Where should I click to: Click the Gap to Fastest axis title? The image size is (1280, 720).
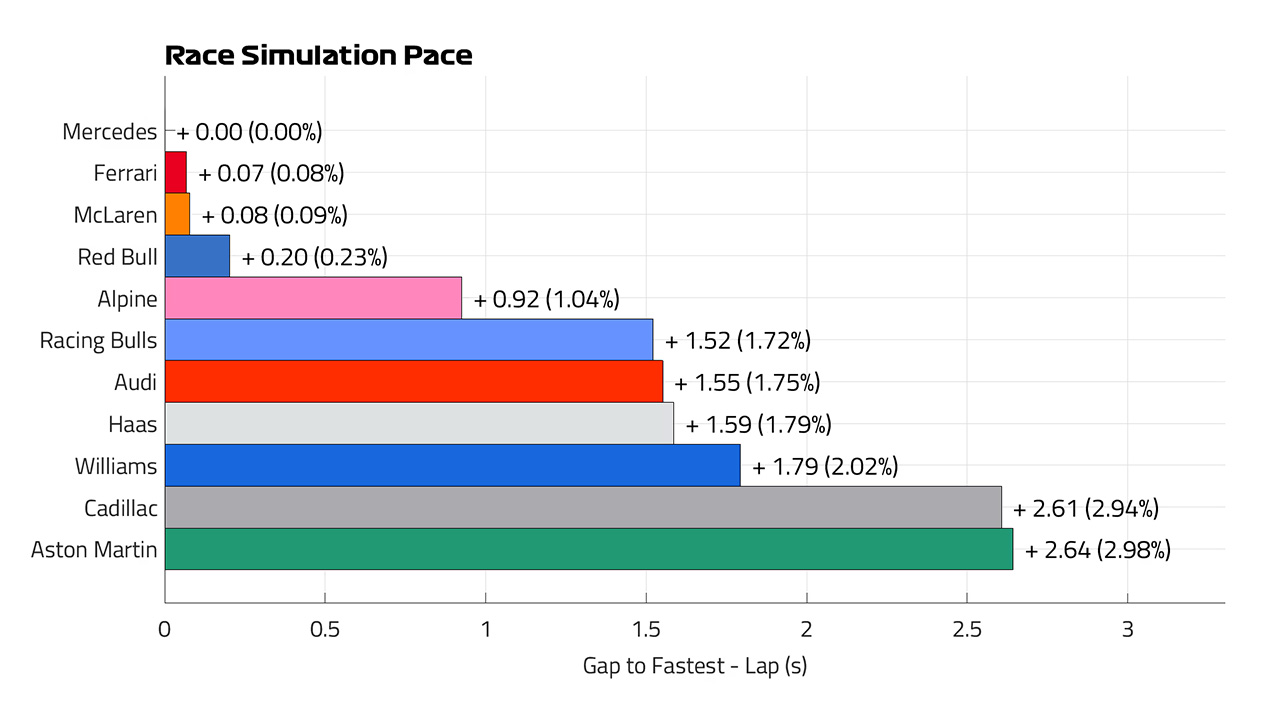point(695,665)
